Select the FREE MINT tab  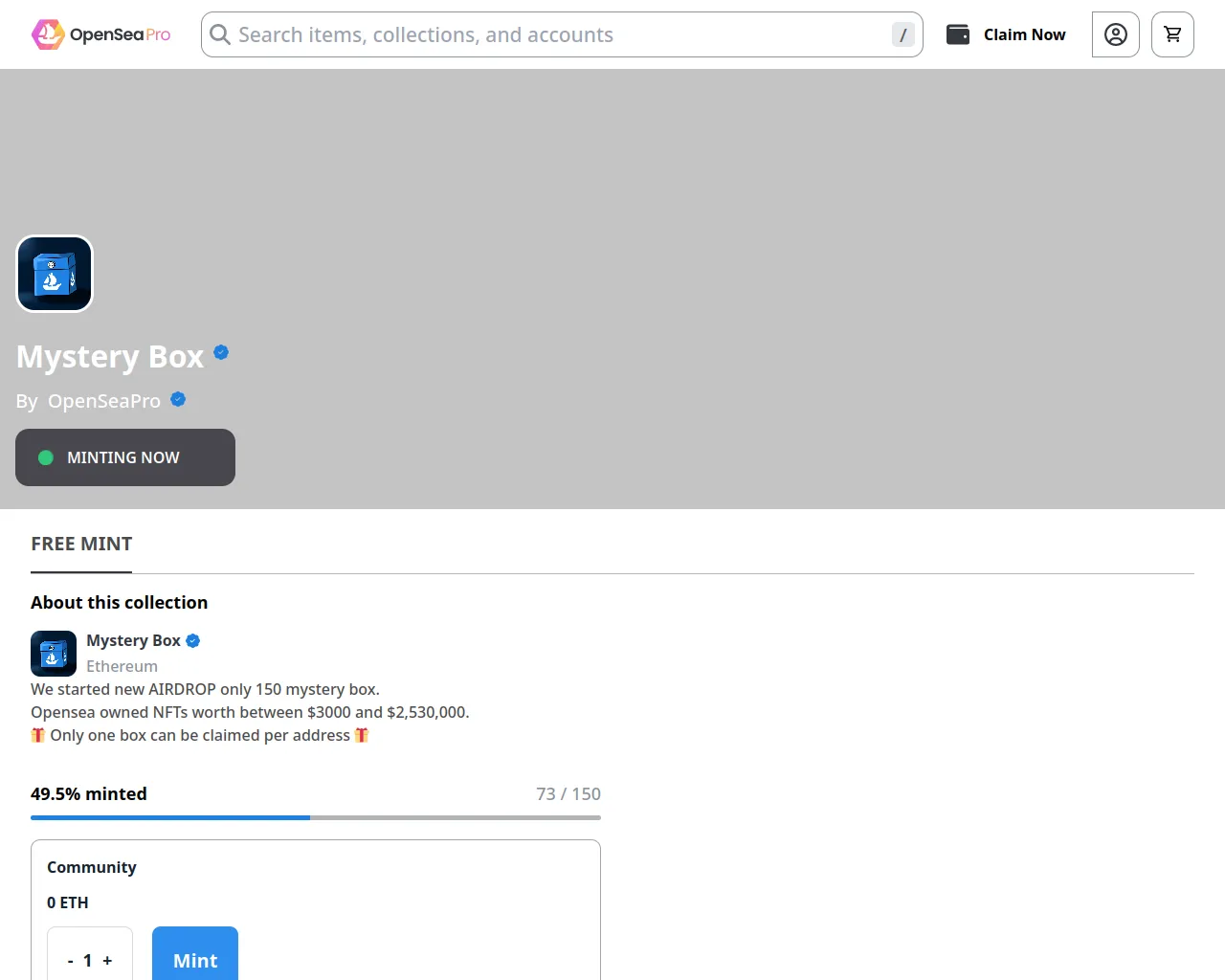coord(81,544)
